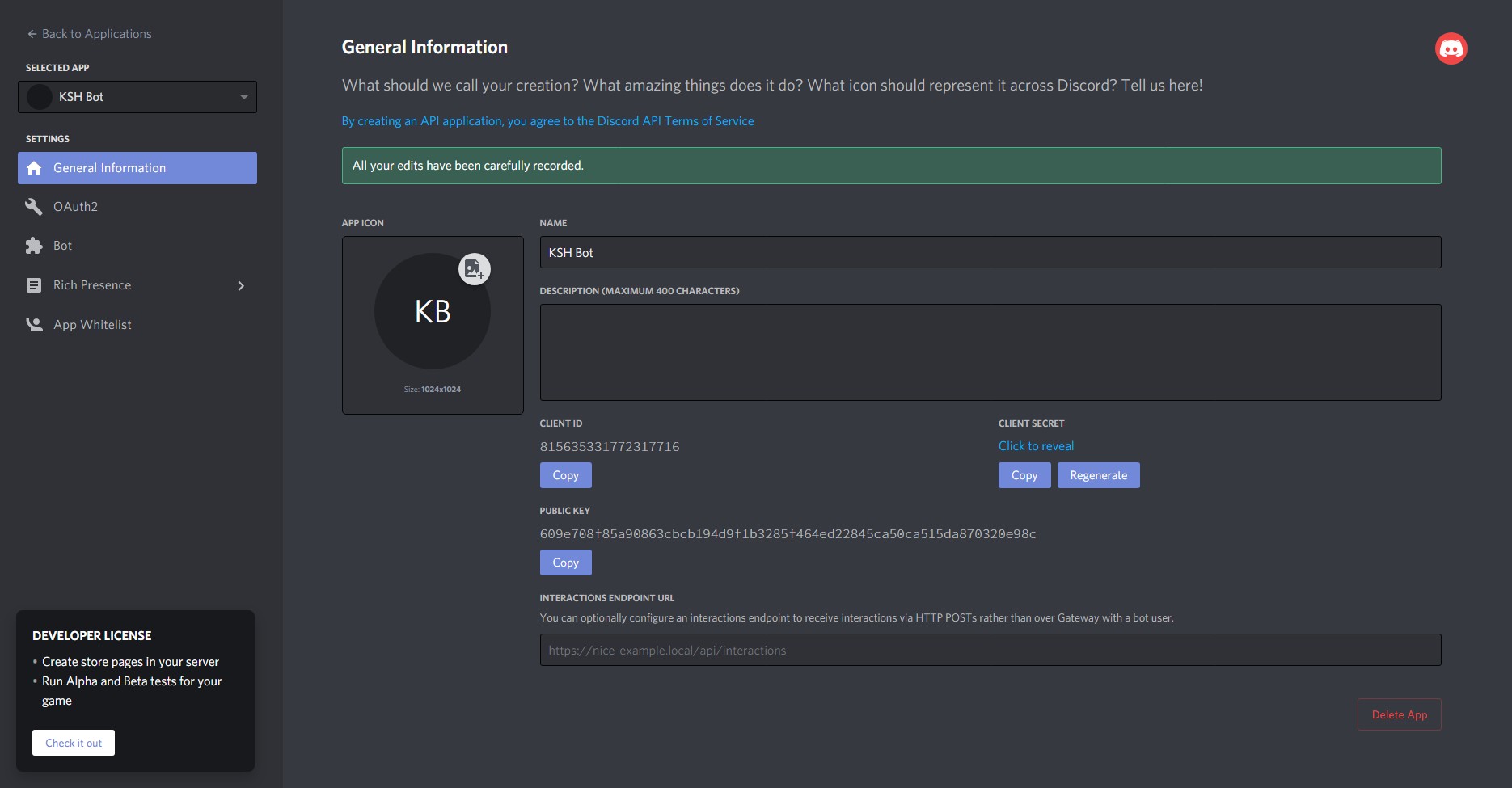Viewport: 1512px width, 788px height.
Task: Click the upload image icon on app icon
Action: [475, 269]
